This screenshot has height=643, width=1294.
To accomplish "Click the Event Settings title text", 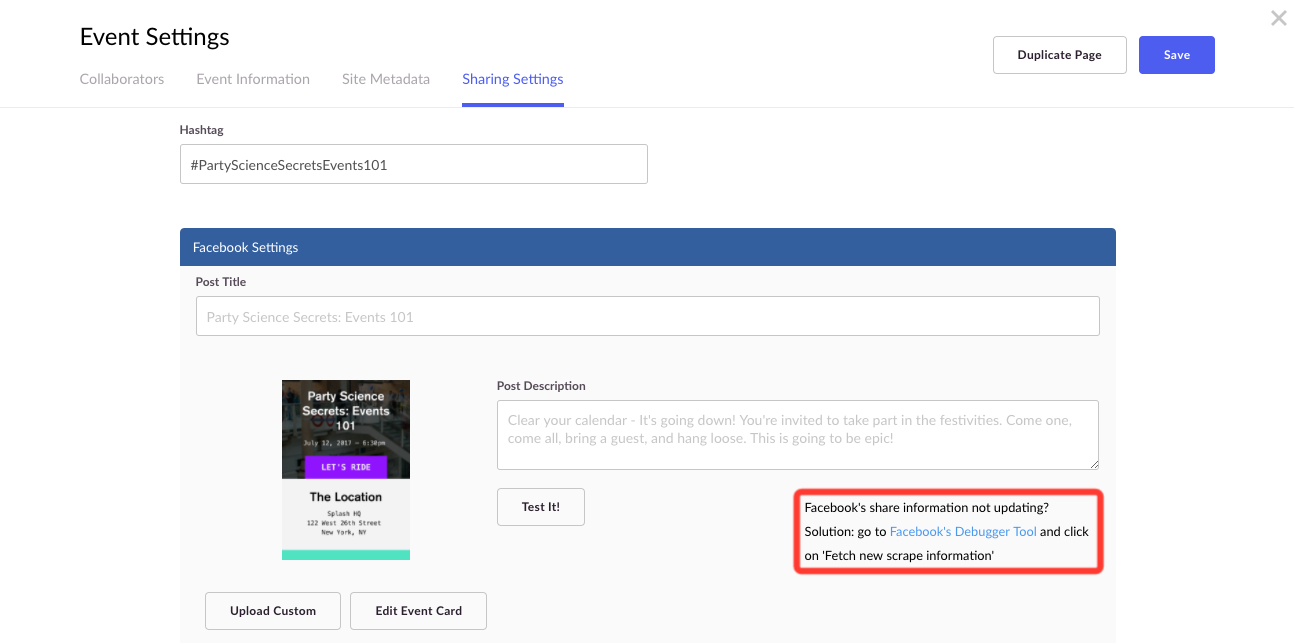I will click(155, 37).
